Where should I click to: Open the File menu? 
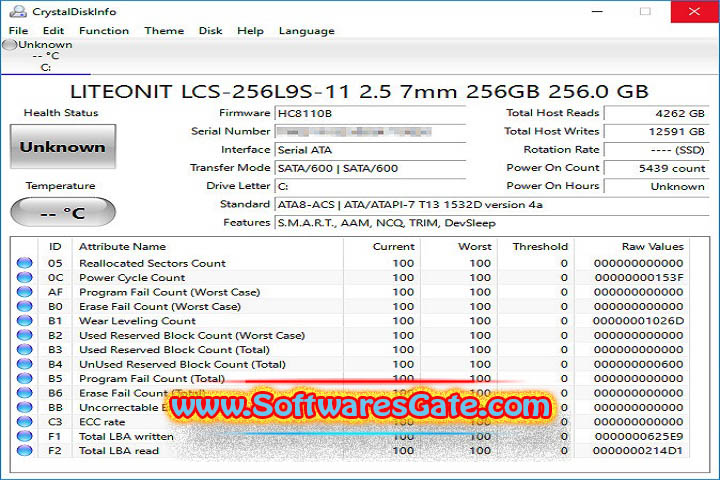pos(18,31)
